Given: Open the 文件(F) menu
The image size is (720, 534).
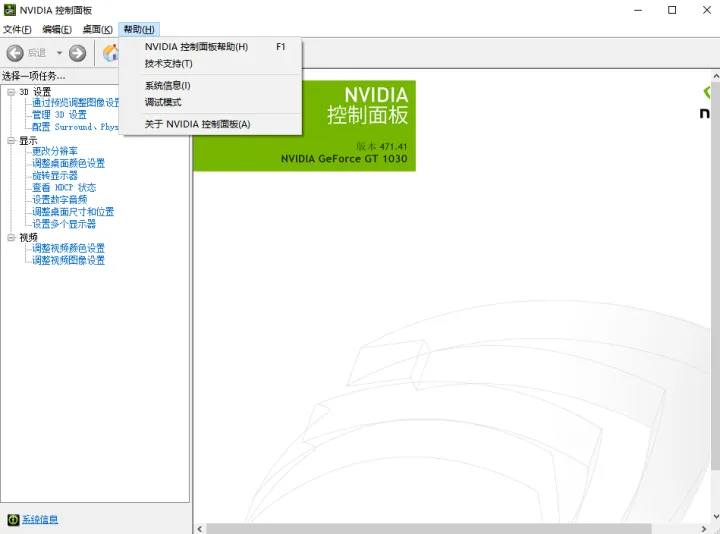Looking at the screenshot, I should [17, 29].
